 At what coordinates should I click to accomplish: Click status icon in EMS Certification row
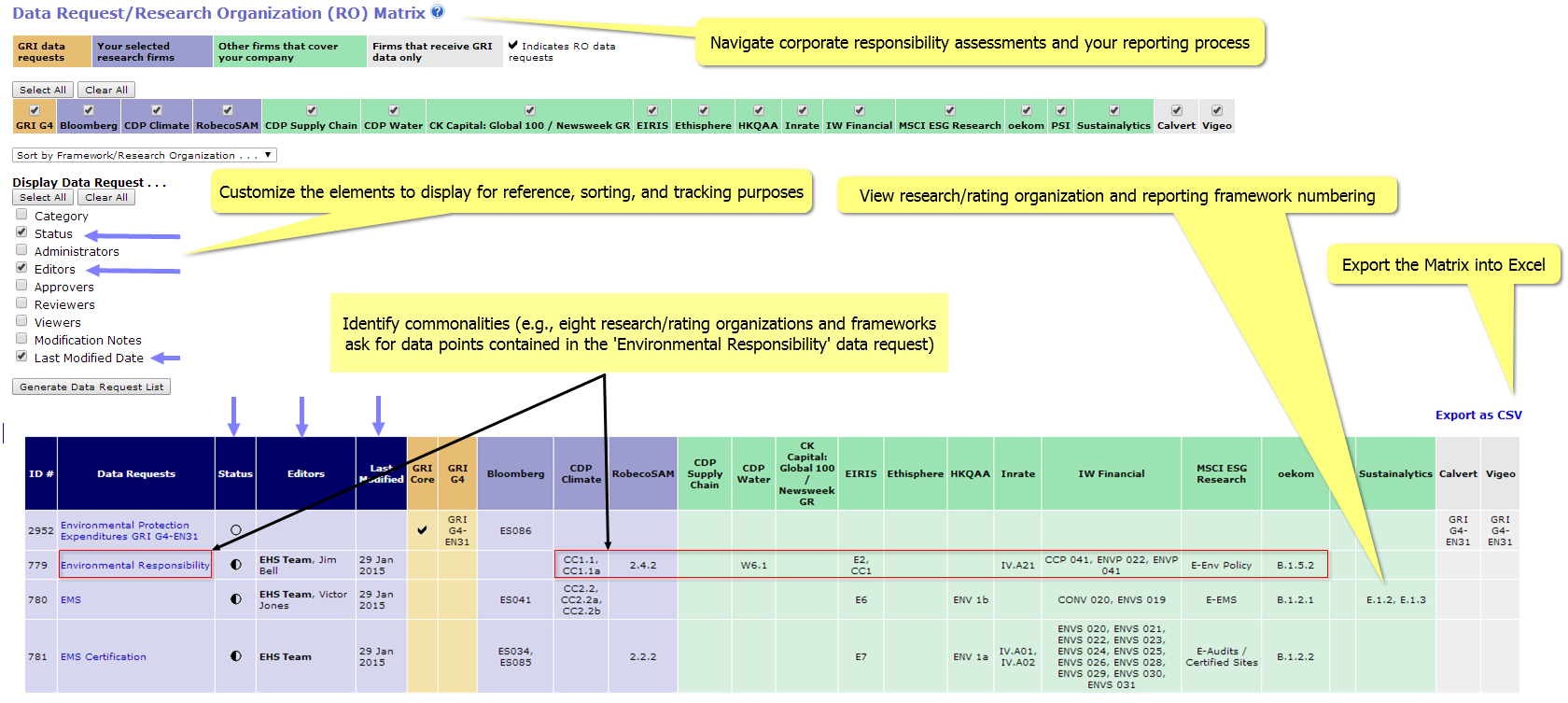point(235,656)
